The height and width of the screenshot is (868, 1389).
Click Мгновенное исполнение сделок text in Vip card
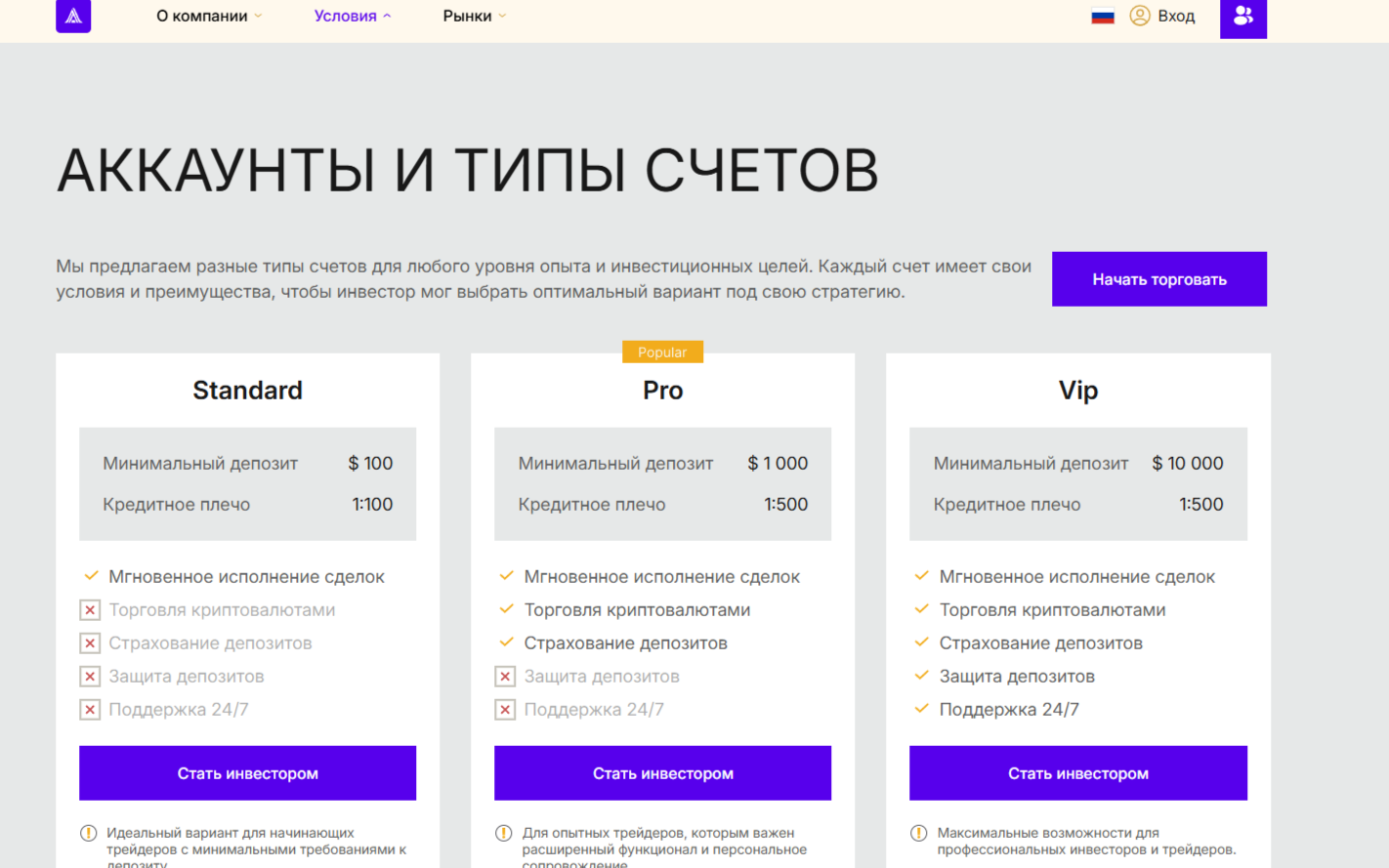[1077, 576]
